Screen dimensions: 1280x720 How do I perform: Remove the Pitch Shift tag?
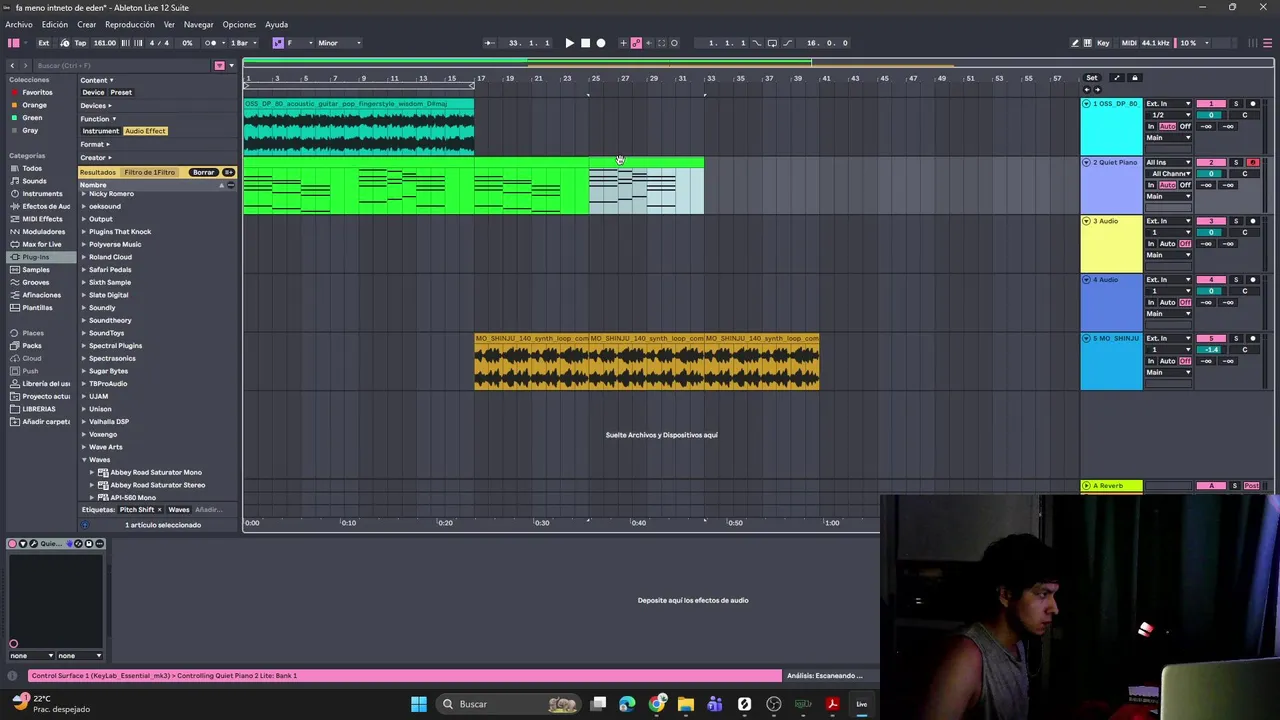pos(158,510)
